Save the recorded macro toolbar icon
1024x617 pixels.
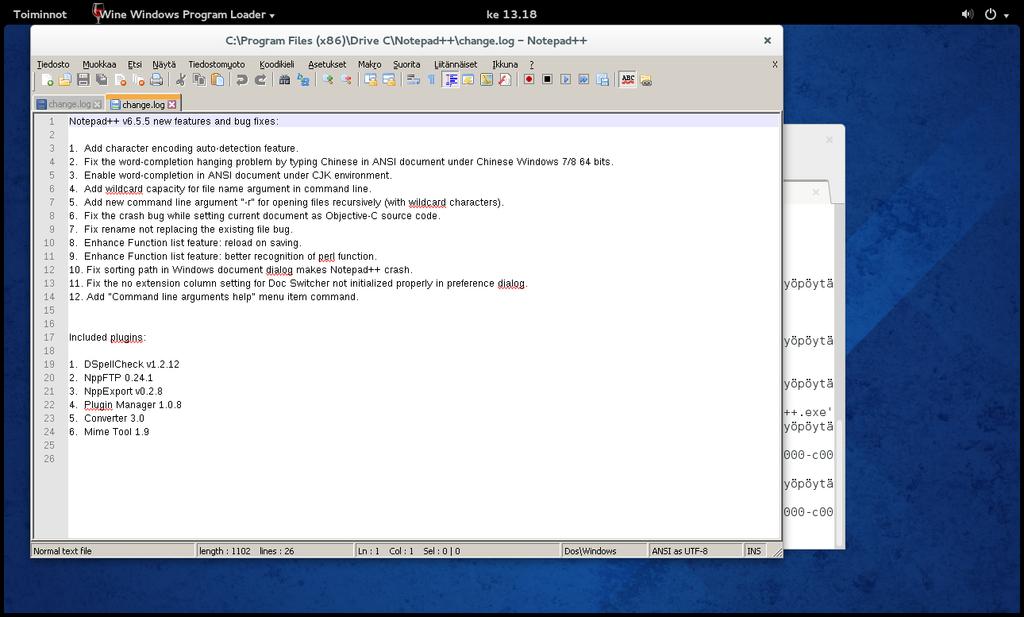[x=602, y=80]
